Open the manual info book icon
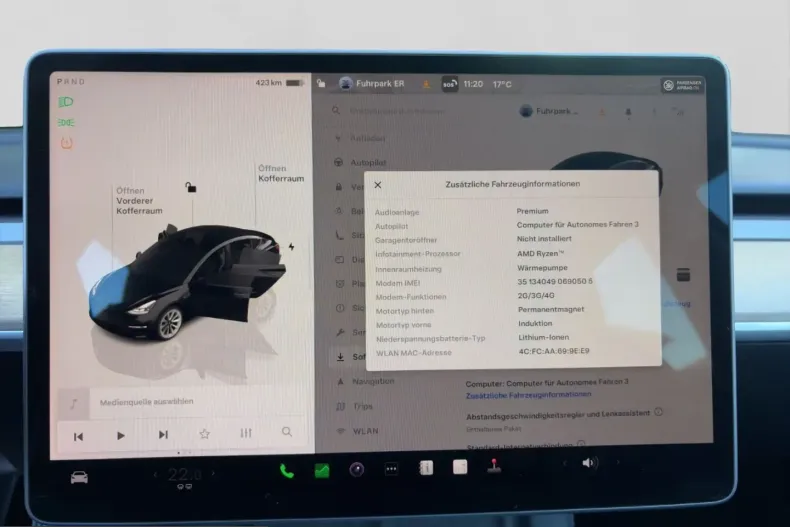This screenshot has width=790, height=527. [426, 468]
